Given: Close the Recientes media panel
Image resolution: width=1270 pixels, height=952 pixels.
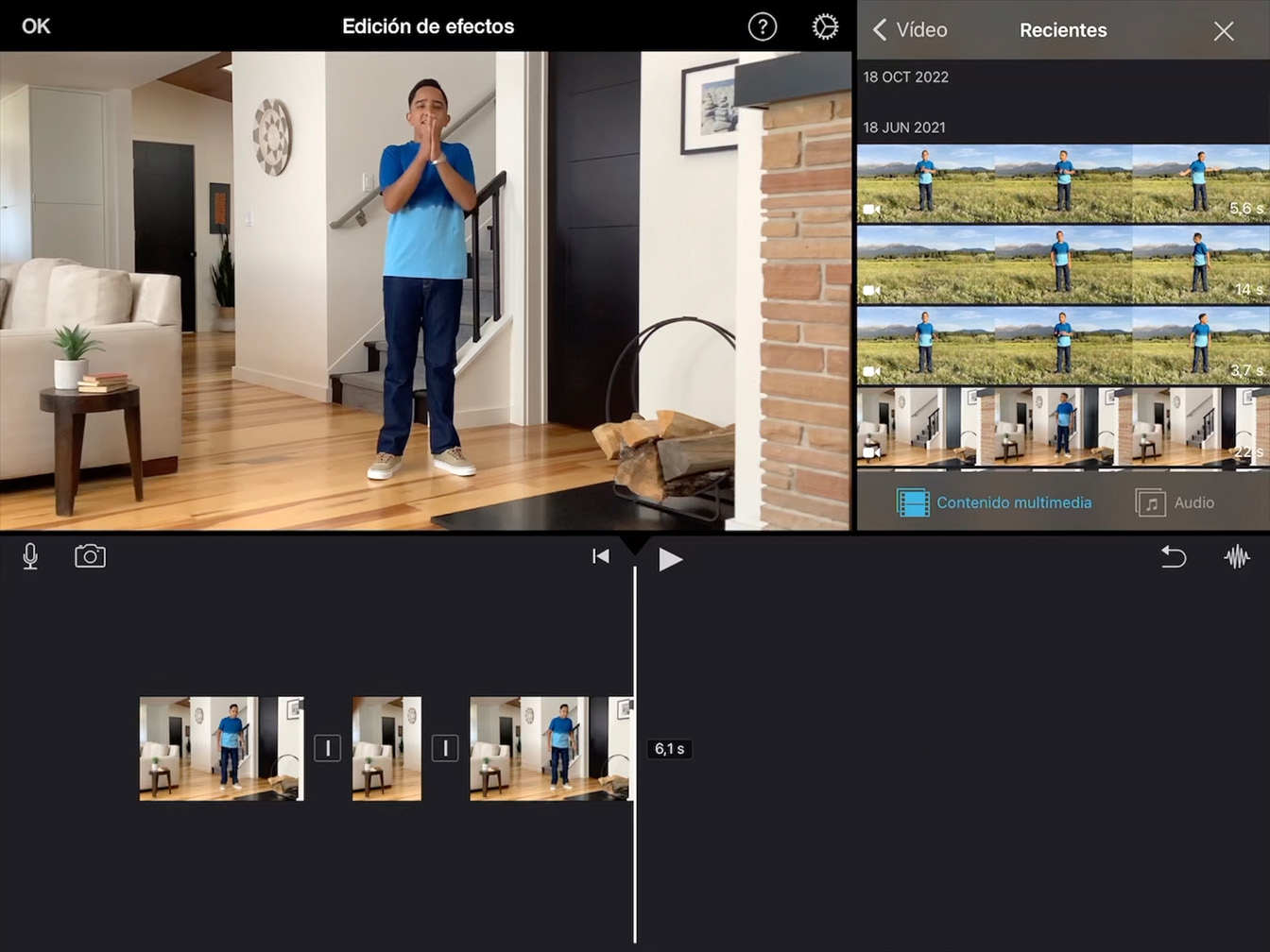Looking at the screenshot, I should (x=1224, y=31).
